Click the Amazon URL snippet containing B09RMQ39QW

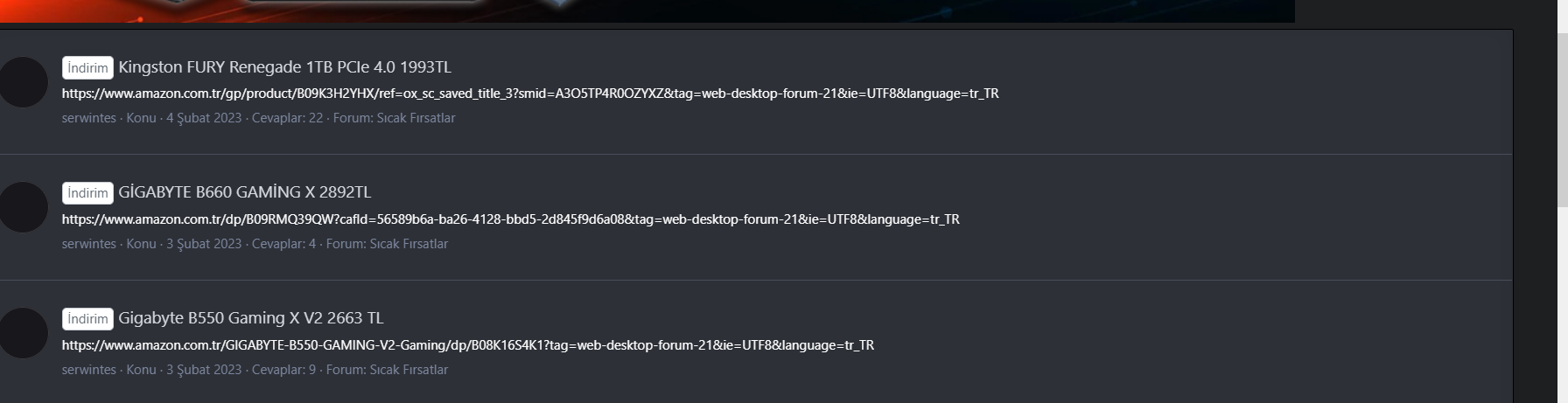click(510, 219)
